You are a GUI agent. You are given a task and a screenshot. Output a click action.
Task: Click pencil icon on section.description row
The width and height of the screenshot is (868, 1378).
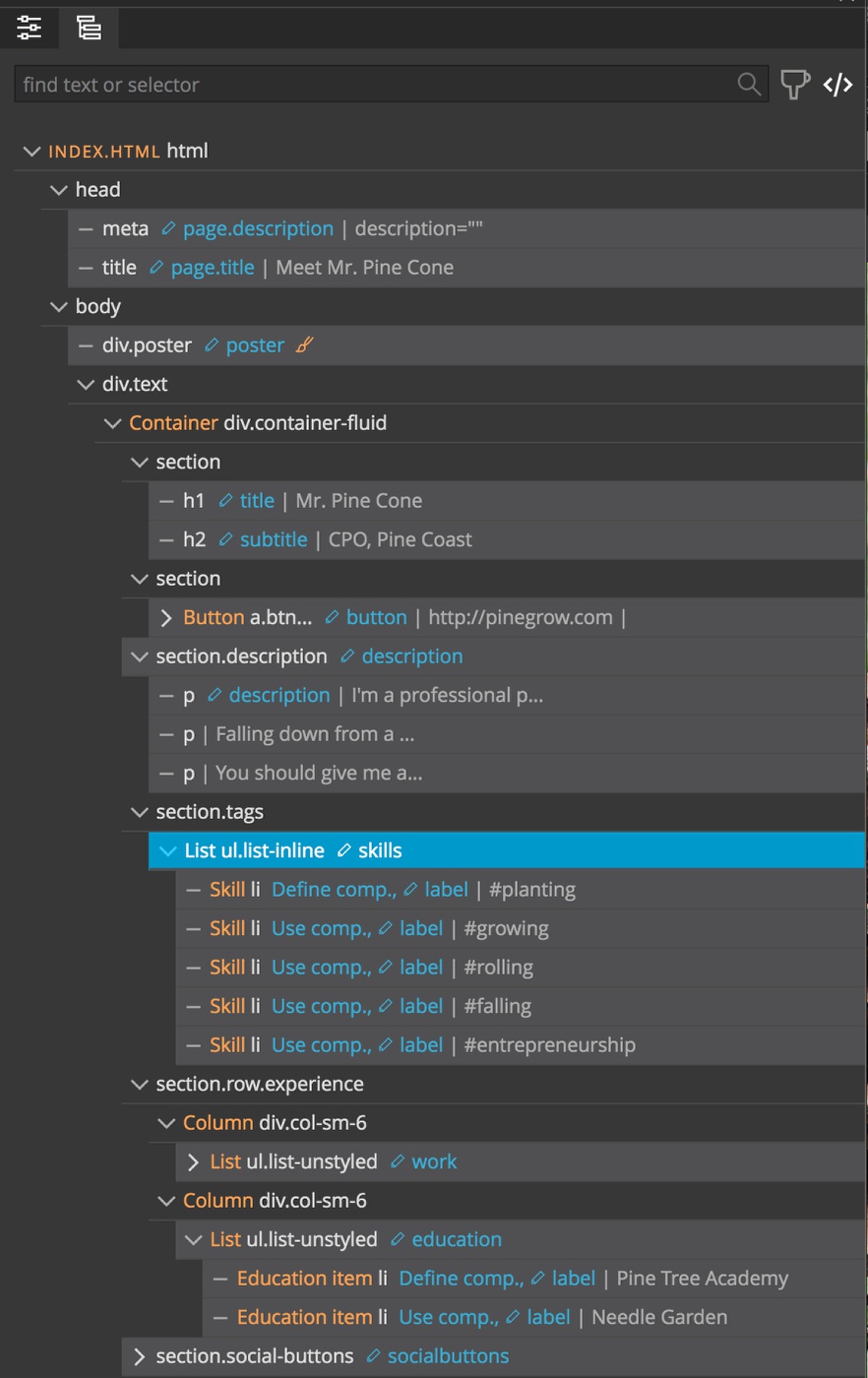click(x=347, y=657)
